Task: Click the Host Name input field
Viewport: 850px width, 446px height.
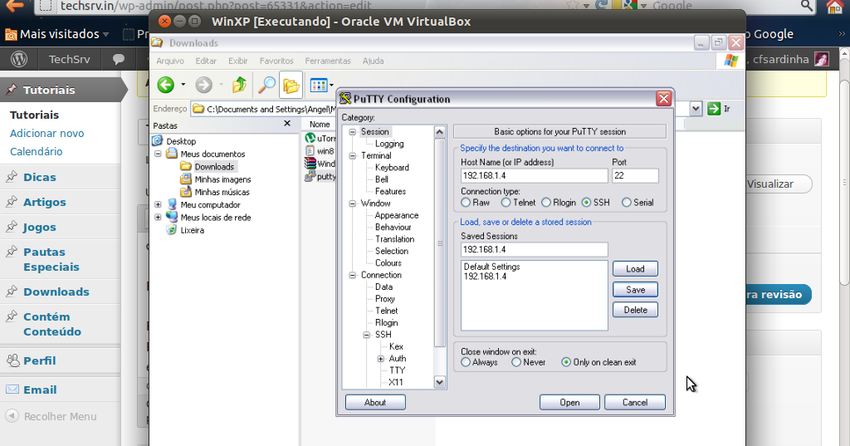Action: tap(534, 176)
